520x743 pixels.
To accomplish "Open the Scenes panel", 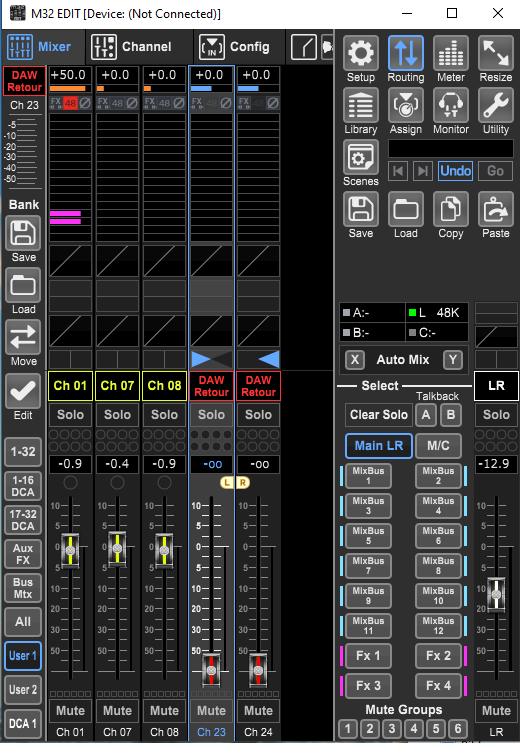I will click(361, 157).
